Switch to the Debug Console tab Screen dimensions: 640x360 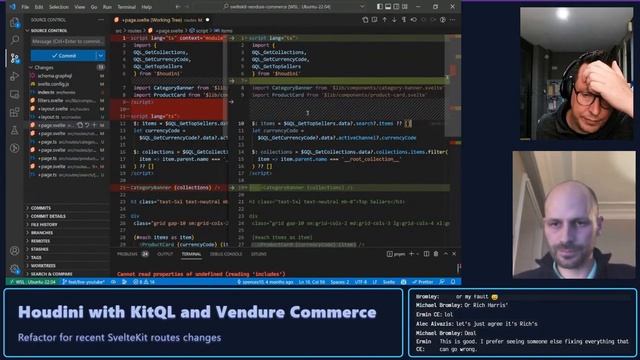click(226, 254)
